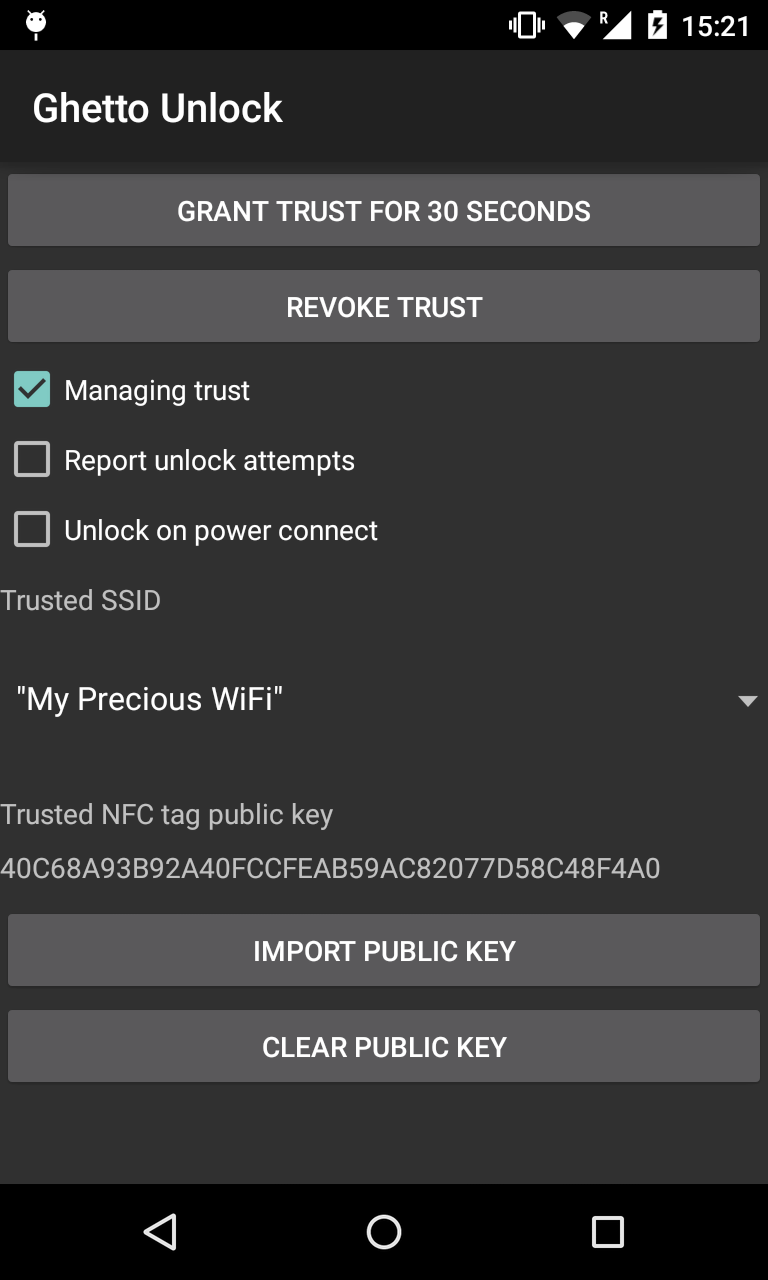This screenshot has height=1280, width=768.
Task: Enable Report unlock attempts checkbox
Action: coord(32,460)
